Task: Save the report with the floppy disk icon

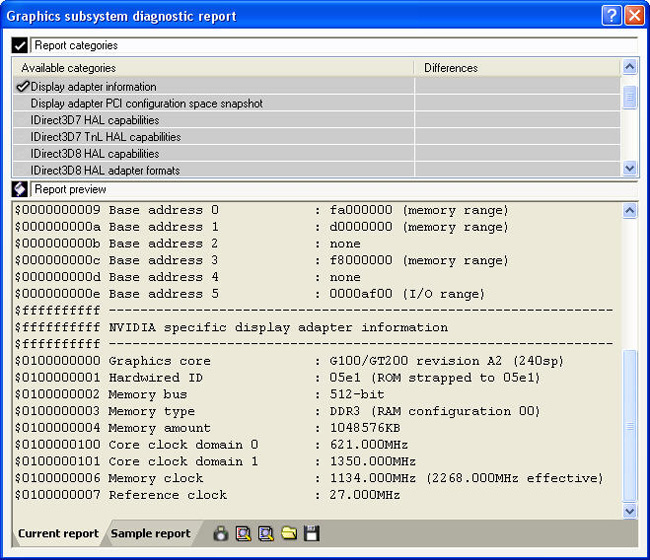Action: (x=311, y=533)
